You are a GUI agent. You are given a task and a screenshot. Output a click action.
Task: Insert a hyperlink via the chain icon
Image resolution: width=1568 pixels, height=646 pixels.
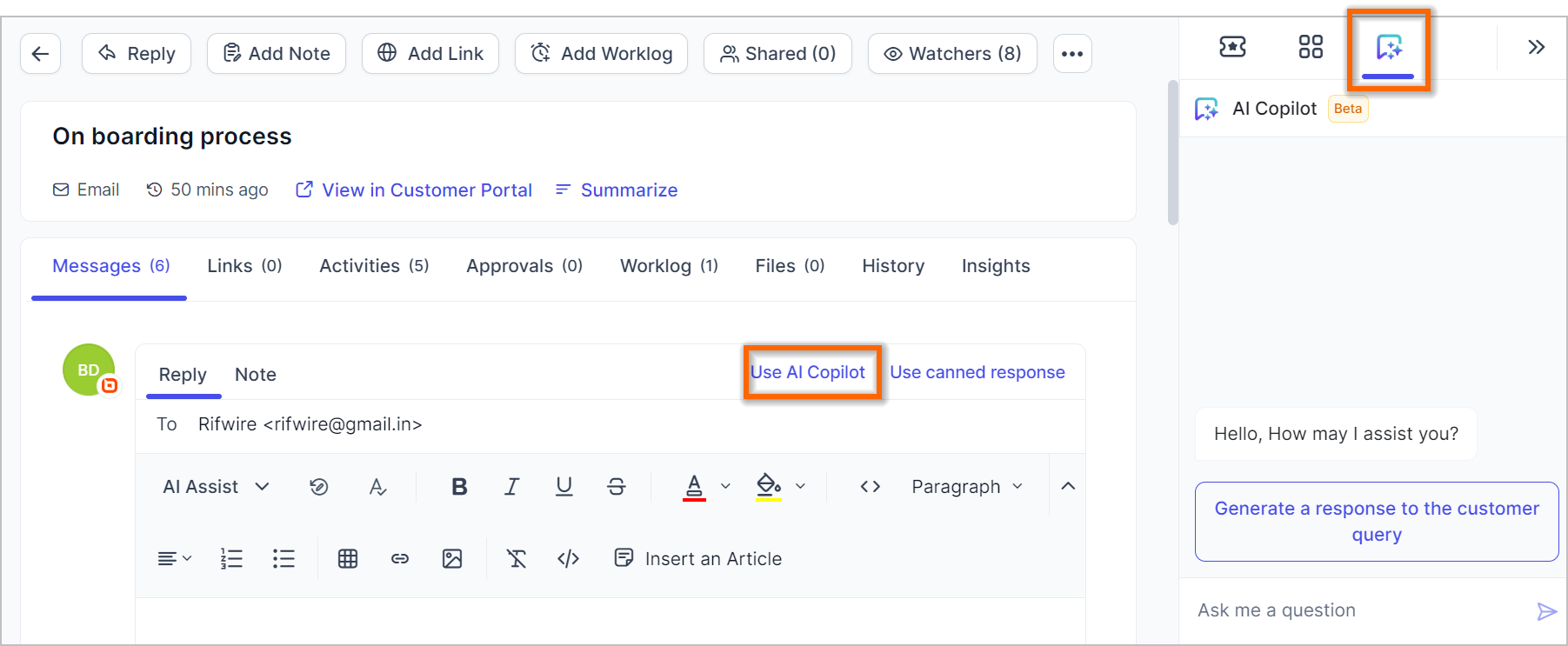400,559
